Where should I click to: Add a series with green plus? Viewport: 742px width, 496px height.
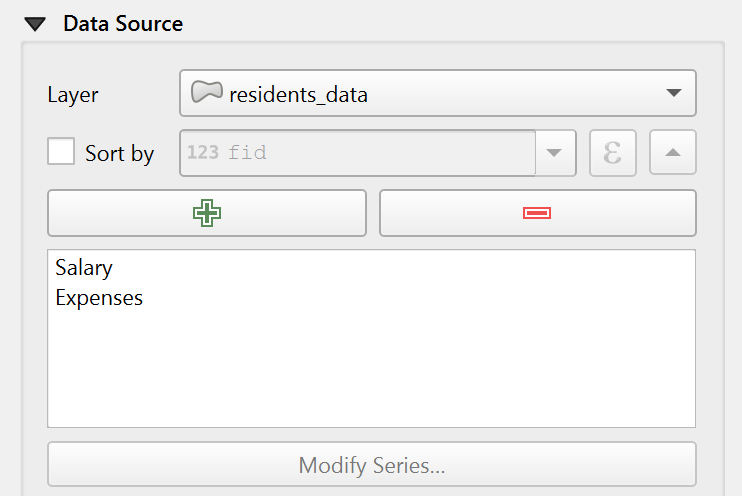coord(207,213)
